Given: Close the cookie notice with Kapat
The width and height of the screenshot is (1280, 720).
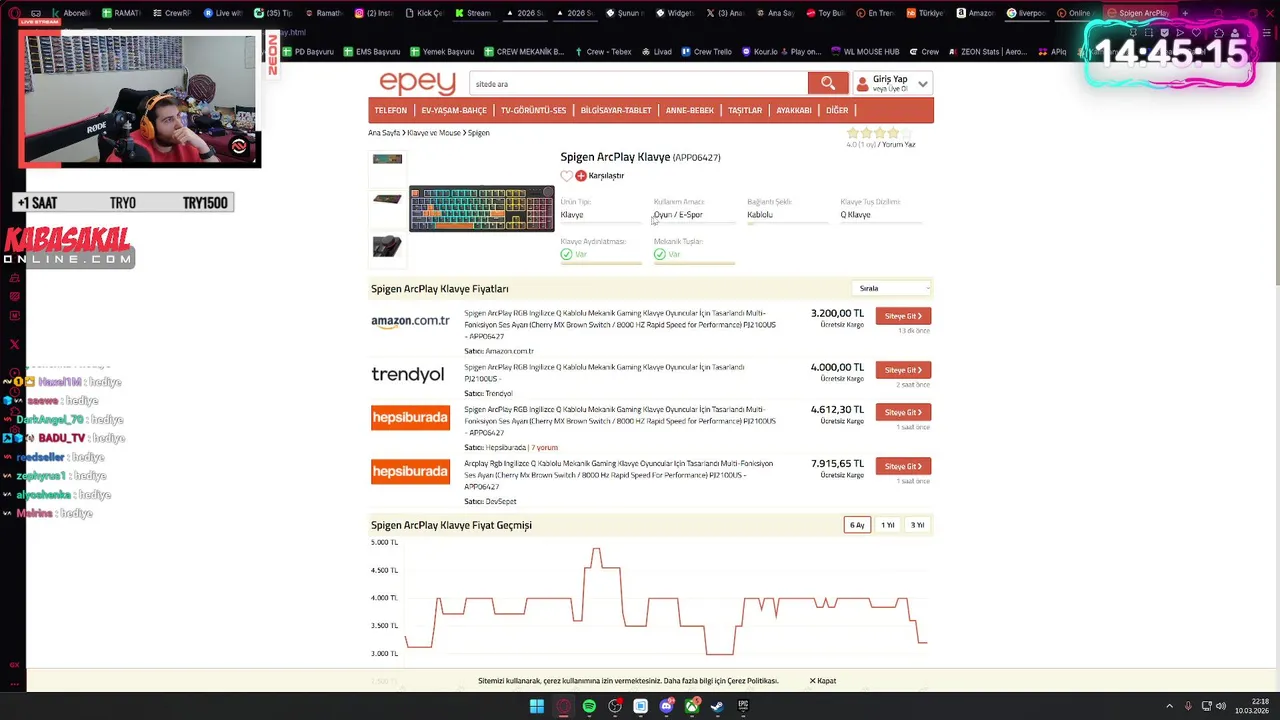Looking at the screenshot, I should coord(823,681).
